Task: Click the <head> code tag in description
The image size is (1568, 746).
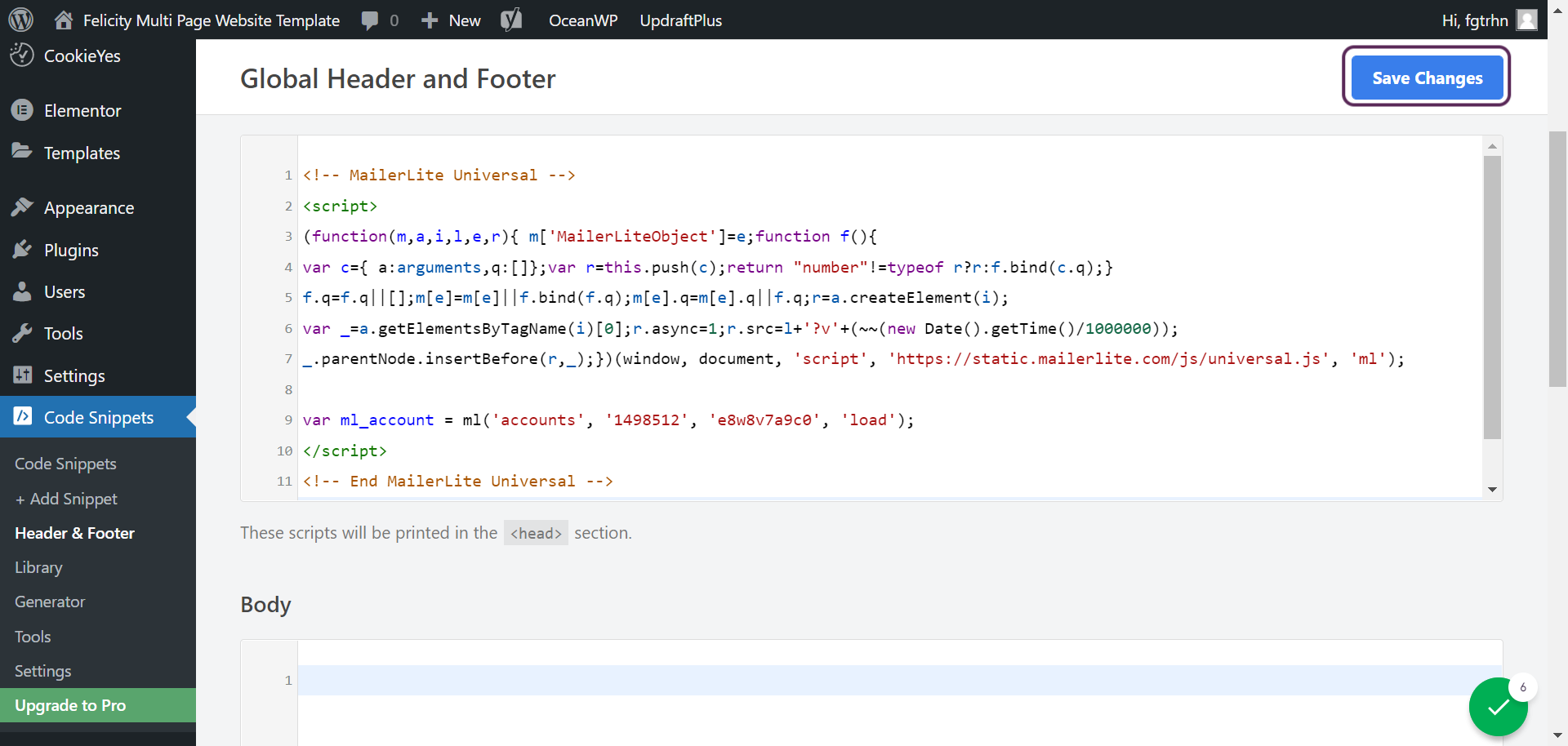Action: click(x=536, y=533)
